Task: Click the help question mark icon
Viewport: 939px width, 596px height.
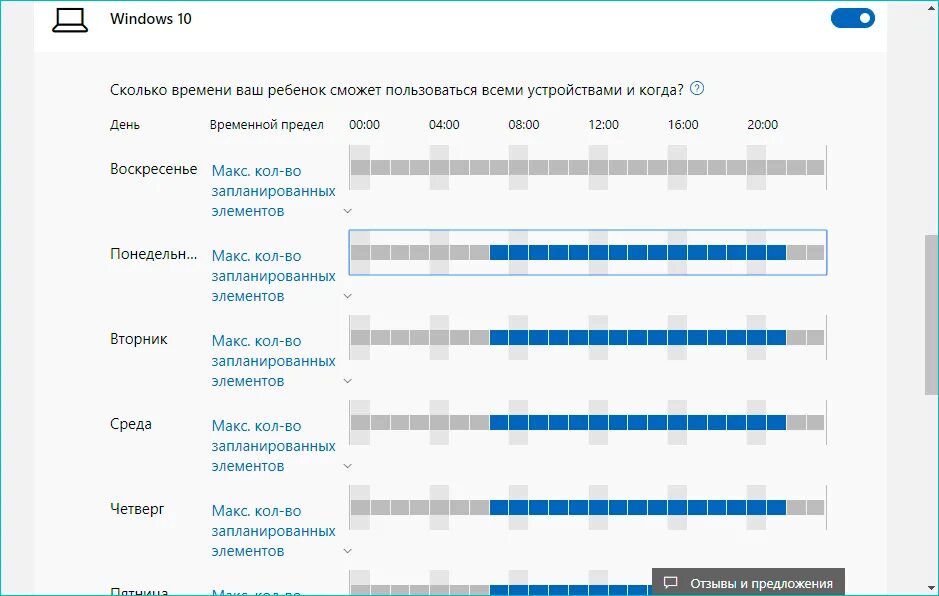Action: [x=697, y=89]
